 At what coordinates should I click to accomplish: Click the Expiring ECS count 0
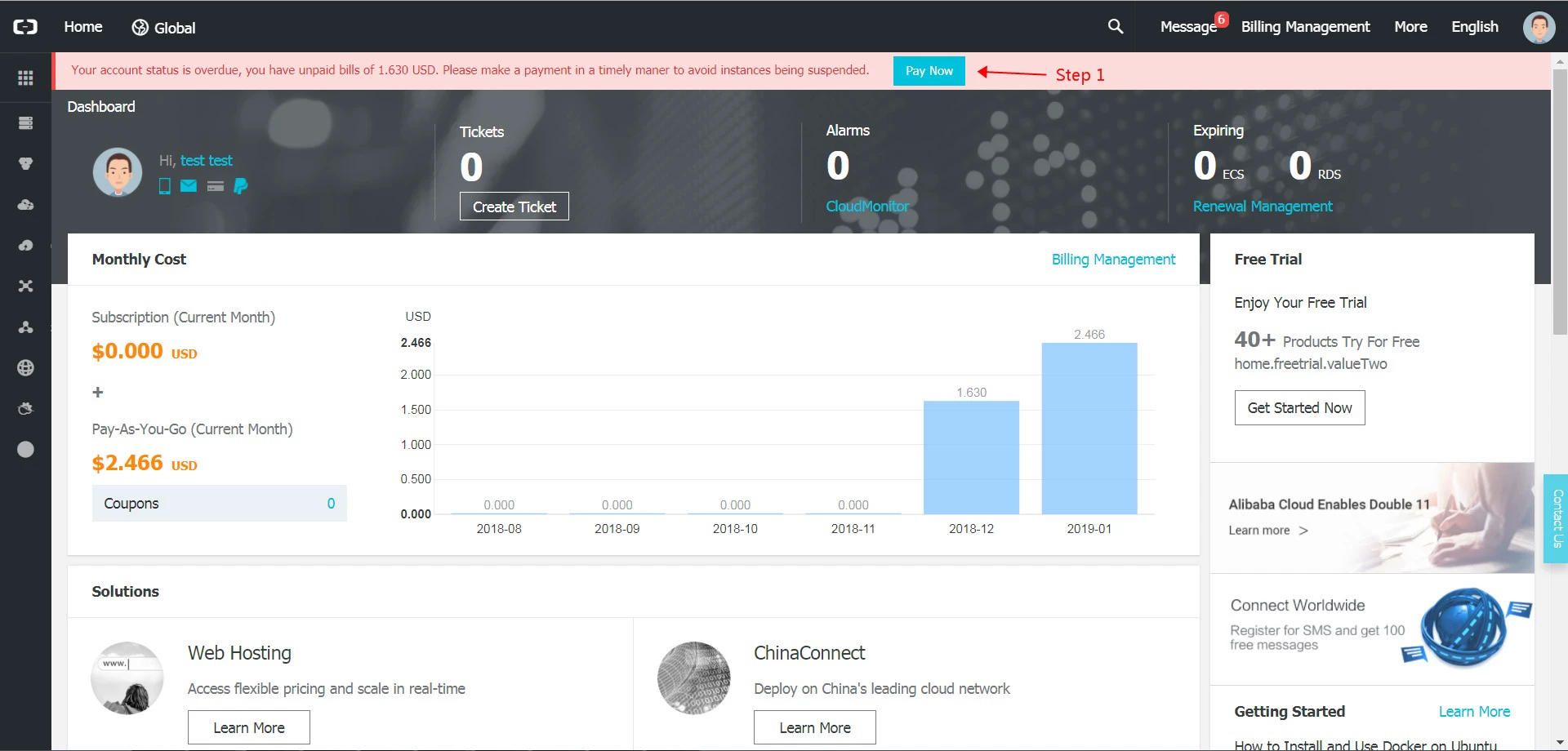pyautogui.click(x=1205, y=166)
